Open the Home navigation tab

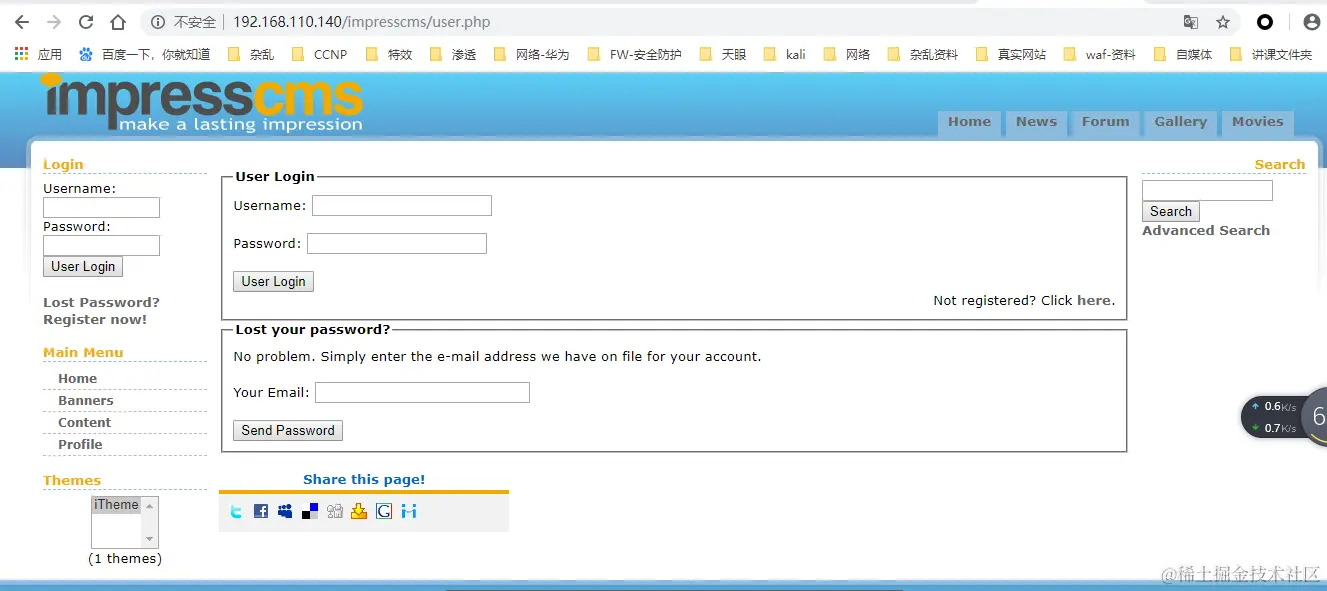[969, 122]
